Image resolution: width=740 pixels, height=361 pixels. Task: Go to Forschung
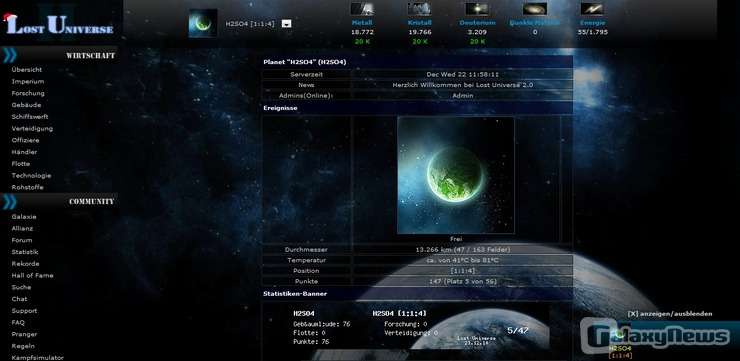(28, 93)
